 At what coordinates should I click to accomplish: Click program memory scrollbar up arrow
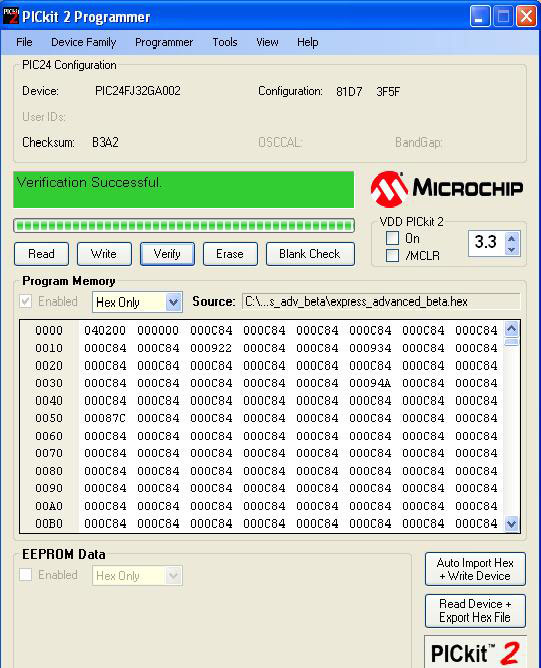click(512, 328)
